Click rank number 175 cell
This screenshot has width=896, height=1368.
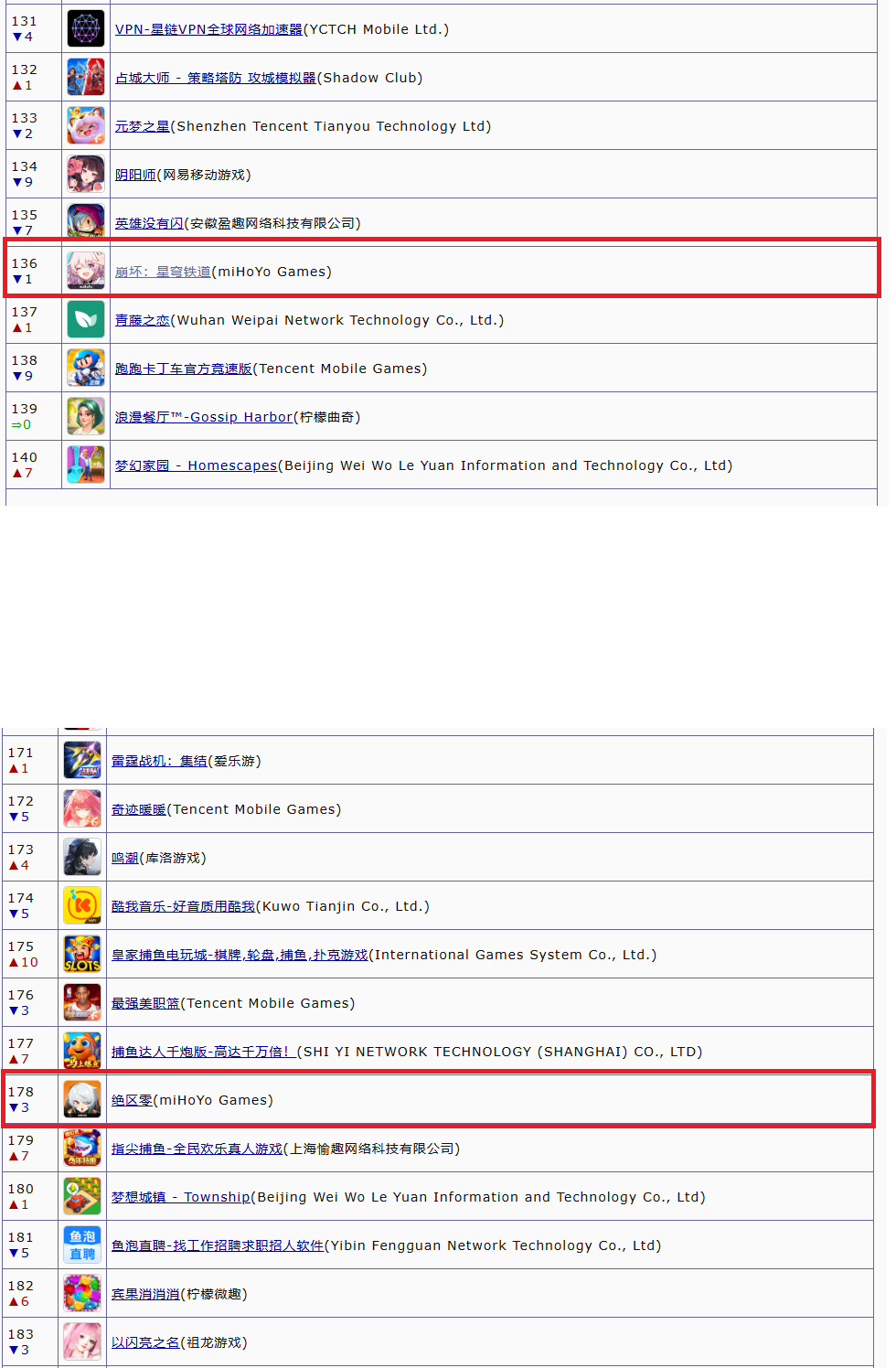pyautogui.click(x=30, y=954)
